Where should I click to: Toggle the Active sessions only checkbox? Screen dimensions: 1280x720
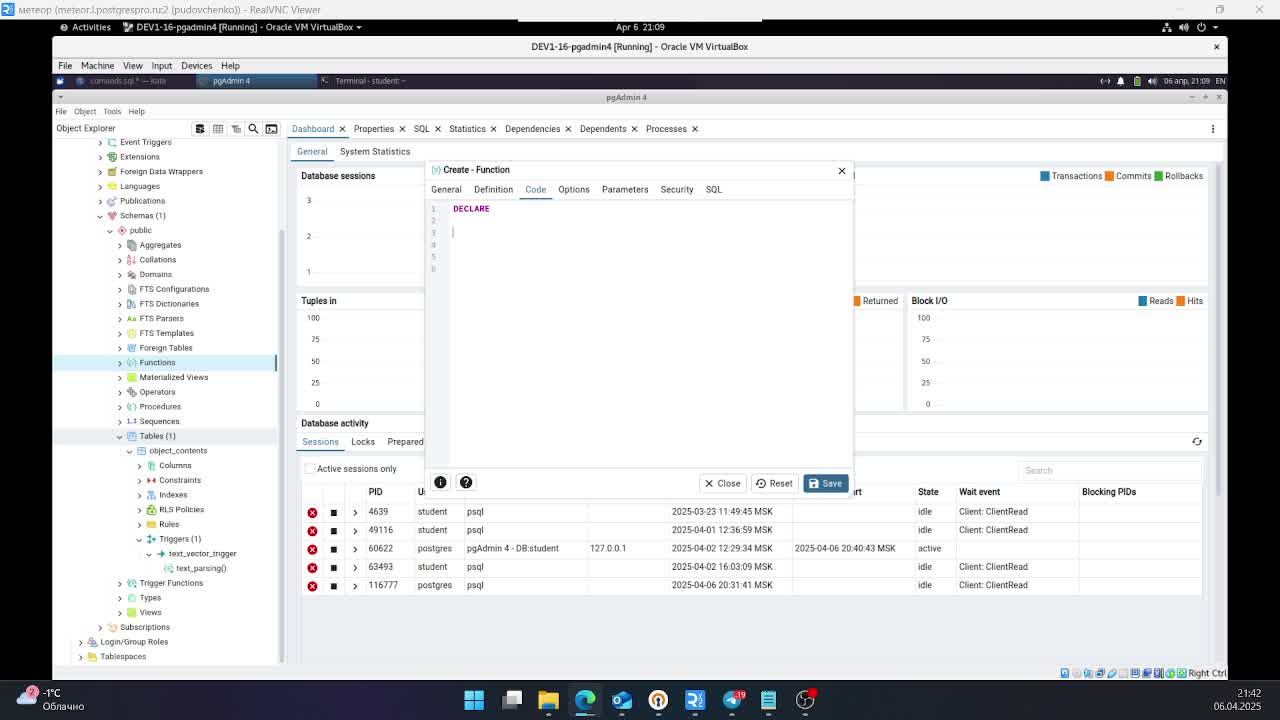click(x=310, y=469)
